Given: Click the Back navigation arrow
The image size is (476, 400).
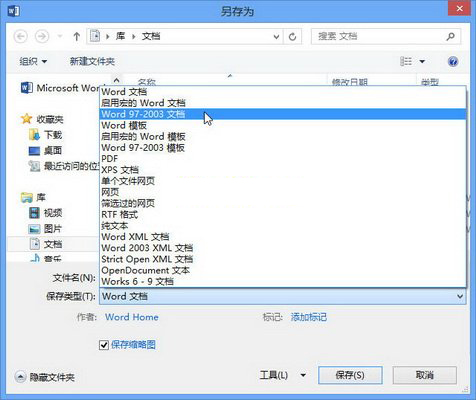Looking at the screenshot, I should pos(21,36).
